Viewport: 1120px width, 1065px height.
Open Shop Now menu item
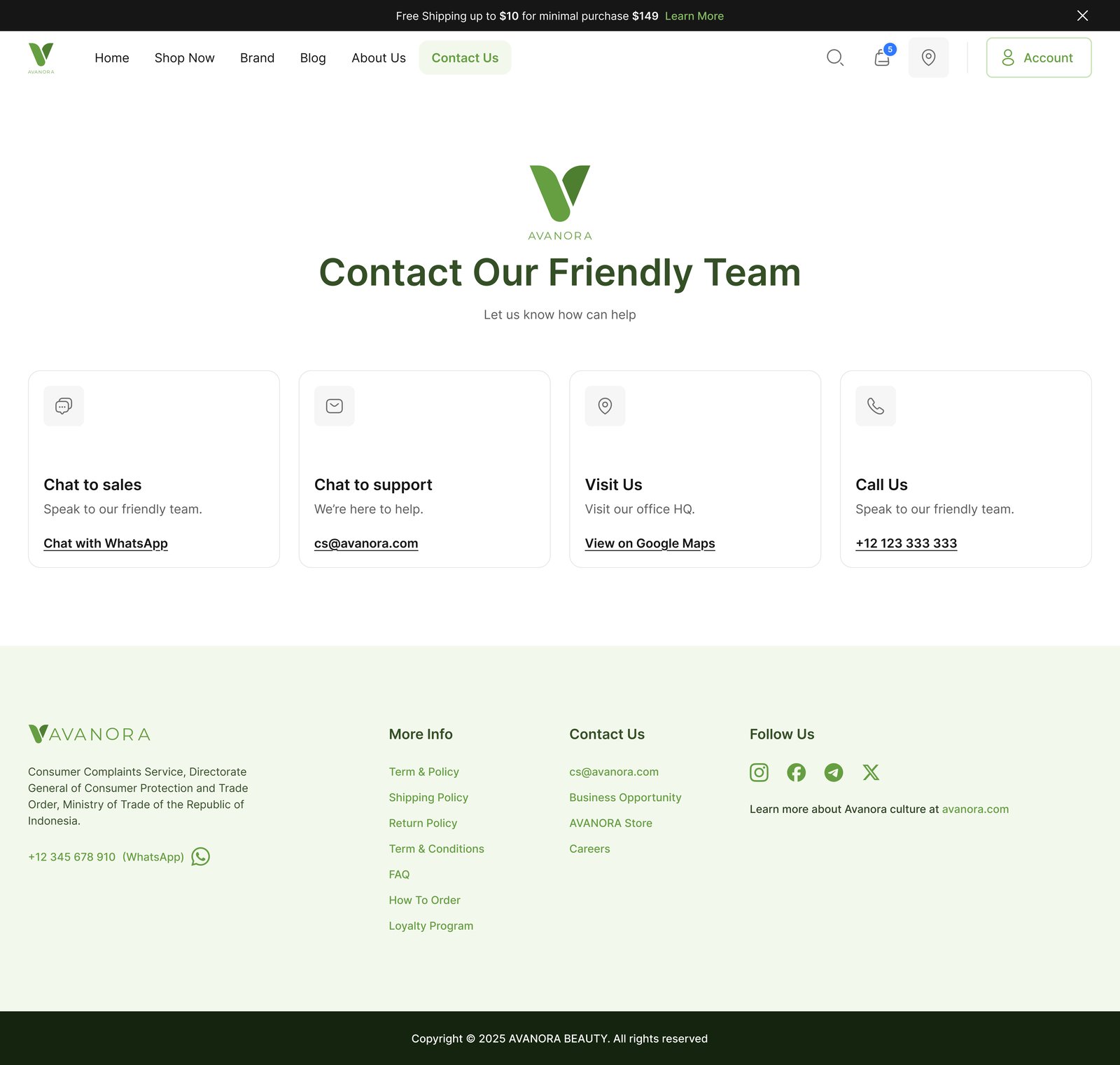click(185, 58)
